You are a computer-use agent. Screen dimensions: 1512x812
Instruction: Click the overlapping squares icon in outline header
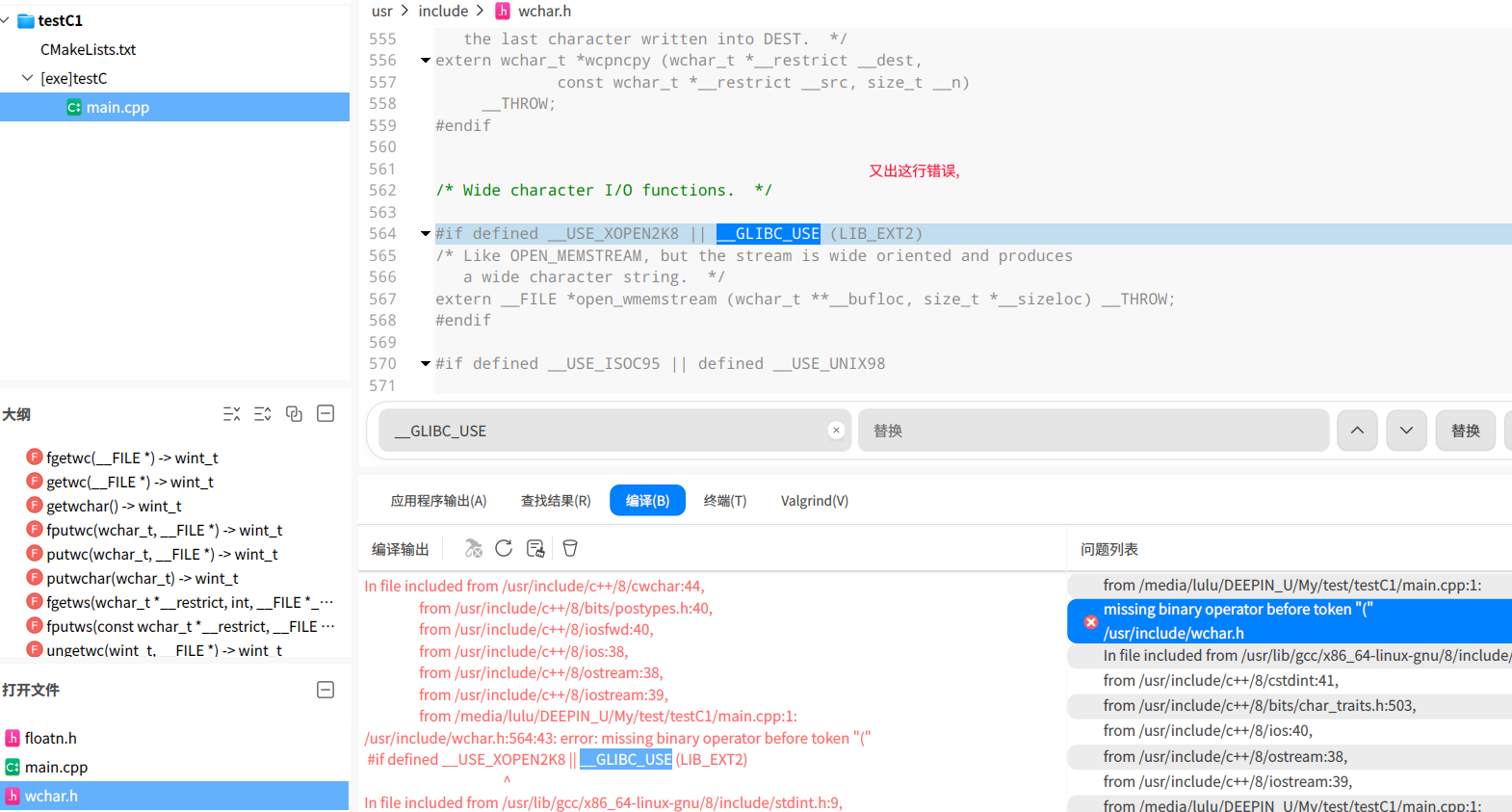pos(295,414)
